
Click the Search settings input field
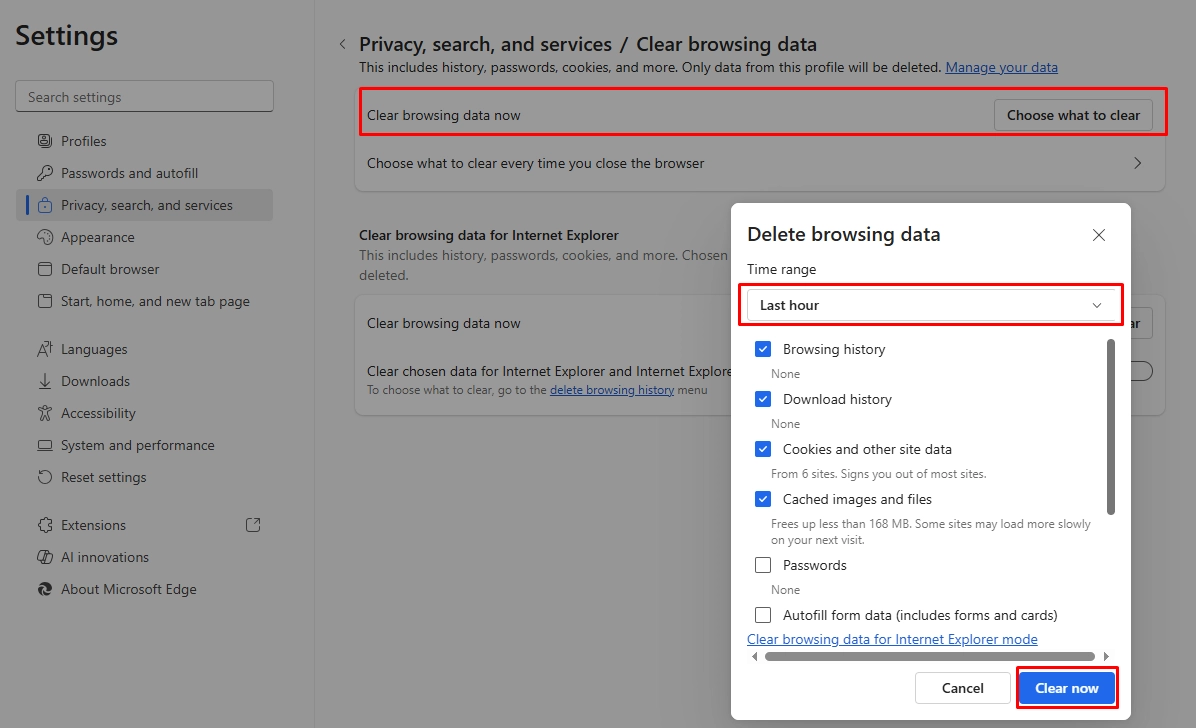[x=144, y=97]
